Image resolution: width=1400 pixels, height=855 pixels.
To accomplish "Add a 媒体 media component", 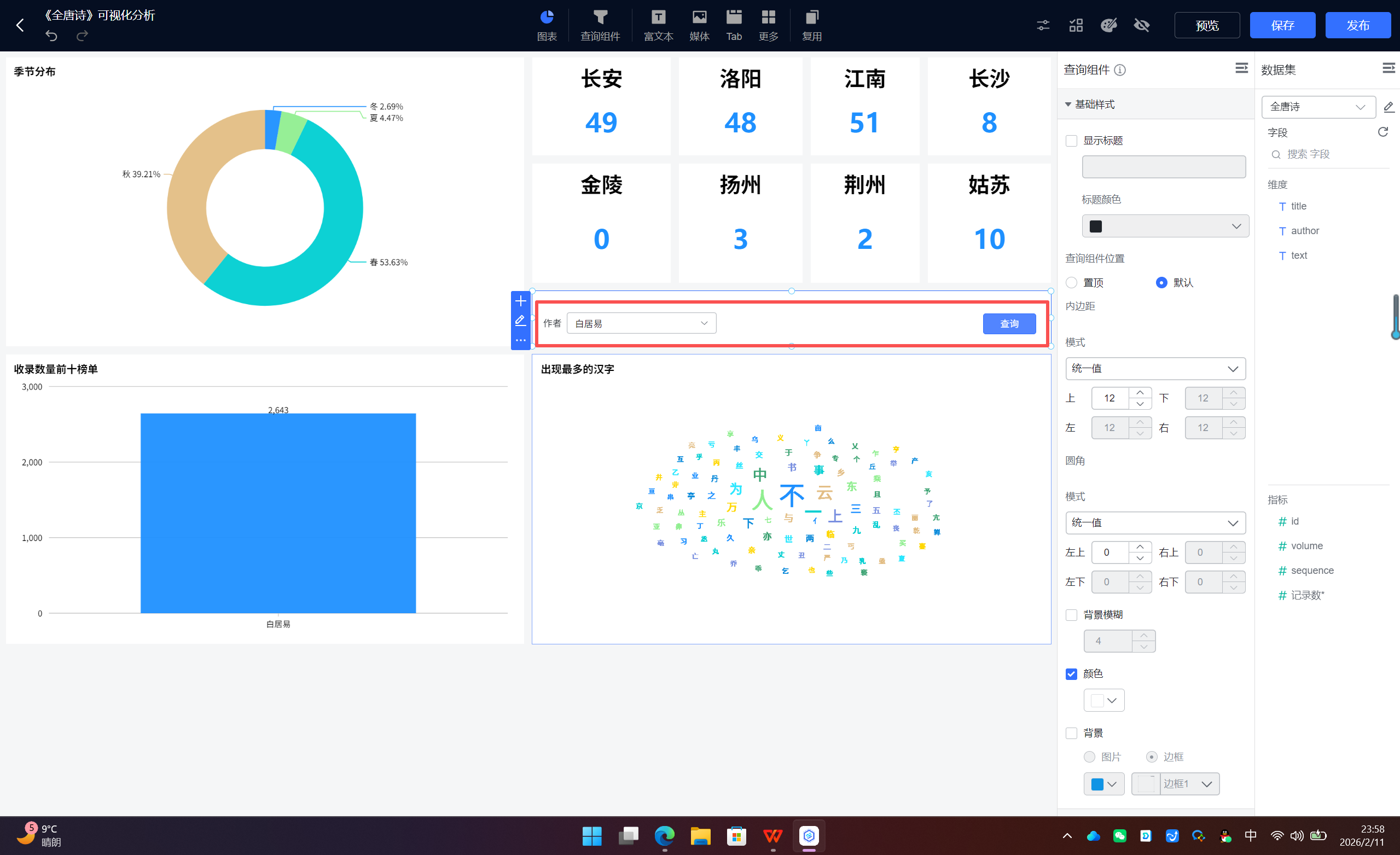I will point(699,25).
